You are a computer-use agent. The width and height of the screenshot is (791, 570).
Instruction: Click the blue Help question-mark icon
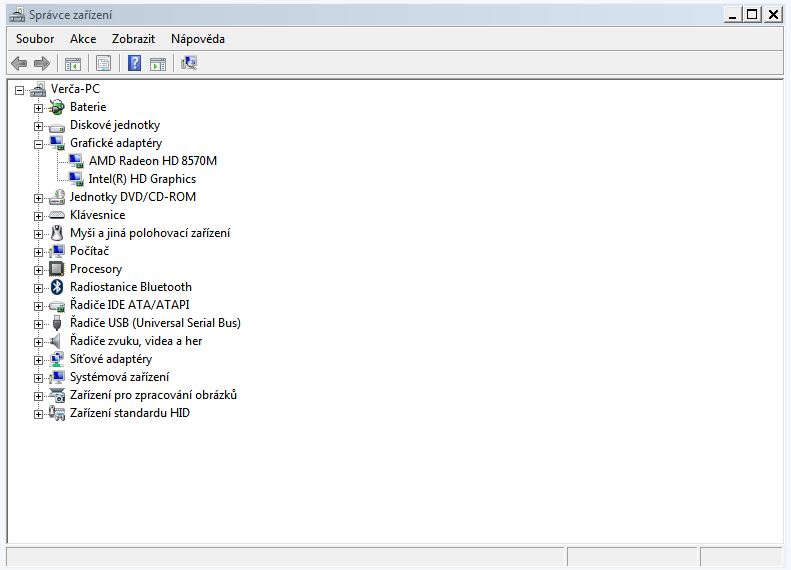(x=134, y=64)
